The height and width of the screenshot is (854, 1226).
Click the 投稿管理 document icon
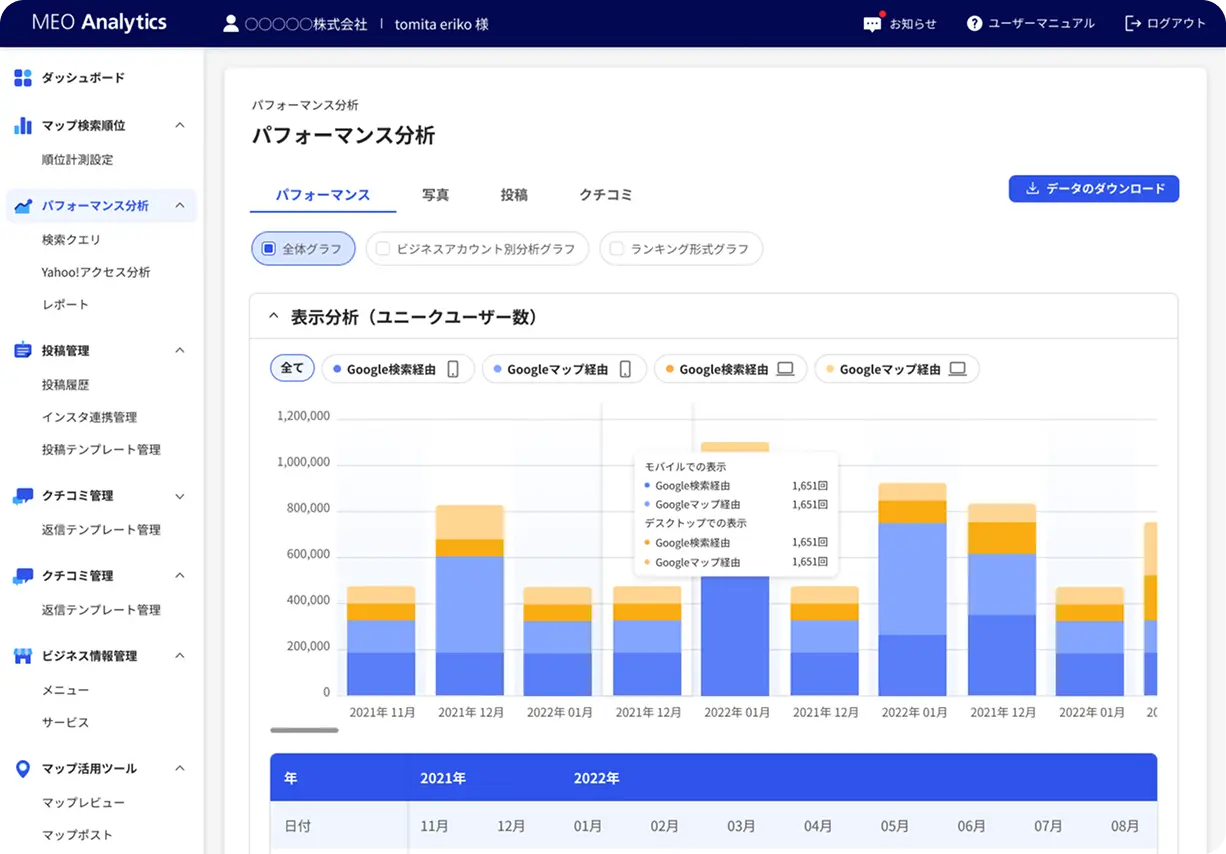(x=23, y=351)
